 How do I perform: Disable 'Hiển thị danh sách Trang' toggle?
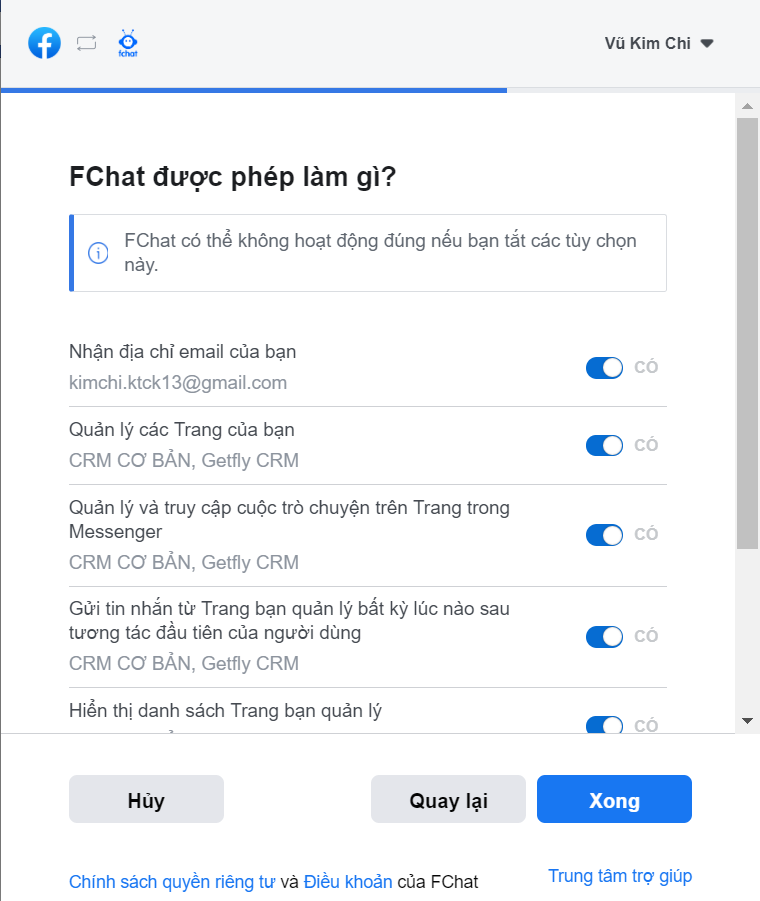(x=604, y=724)
